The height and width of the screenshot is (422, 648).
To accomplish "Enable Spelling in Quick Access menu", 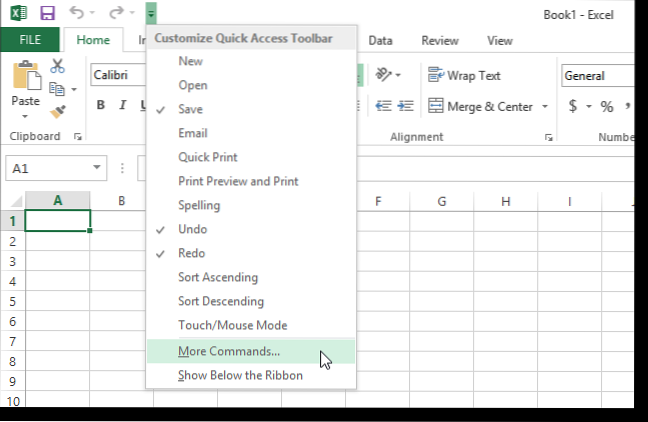I will [x=251, y=205].
